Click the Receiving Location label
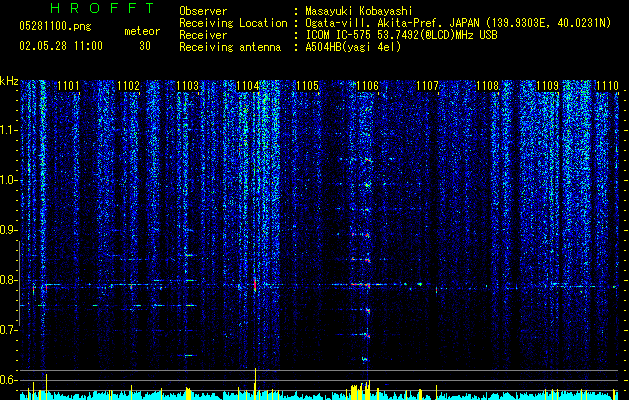The width and height of the screenshot is (629, 400). pos(233,23)
